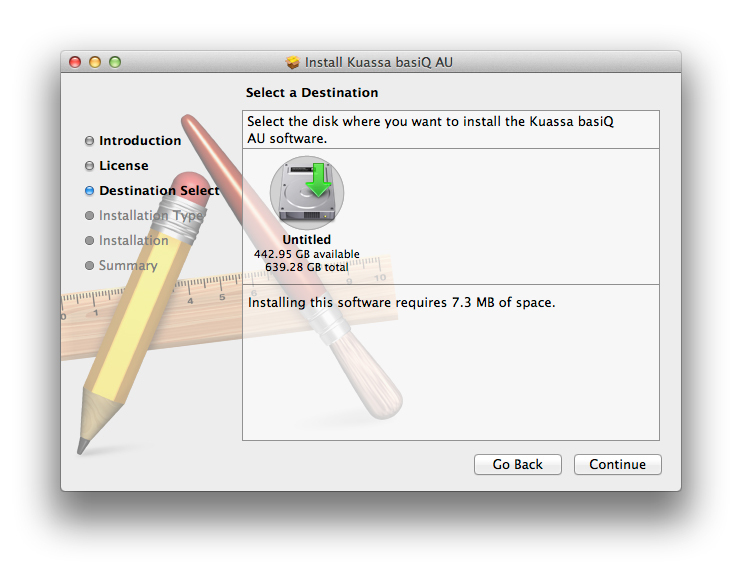Click the Installation Type step bullet
Image resolution: width=744 pixels, height=564 pixels.
tap(89, 216)
